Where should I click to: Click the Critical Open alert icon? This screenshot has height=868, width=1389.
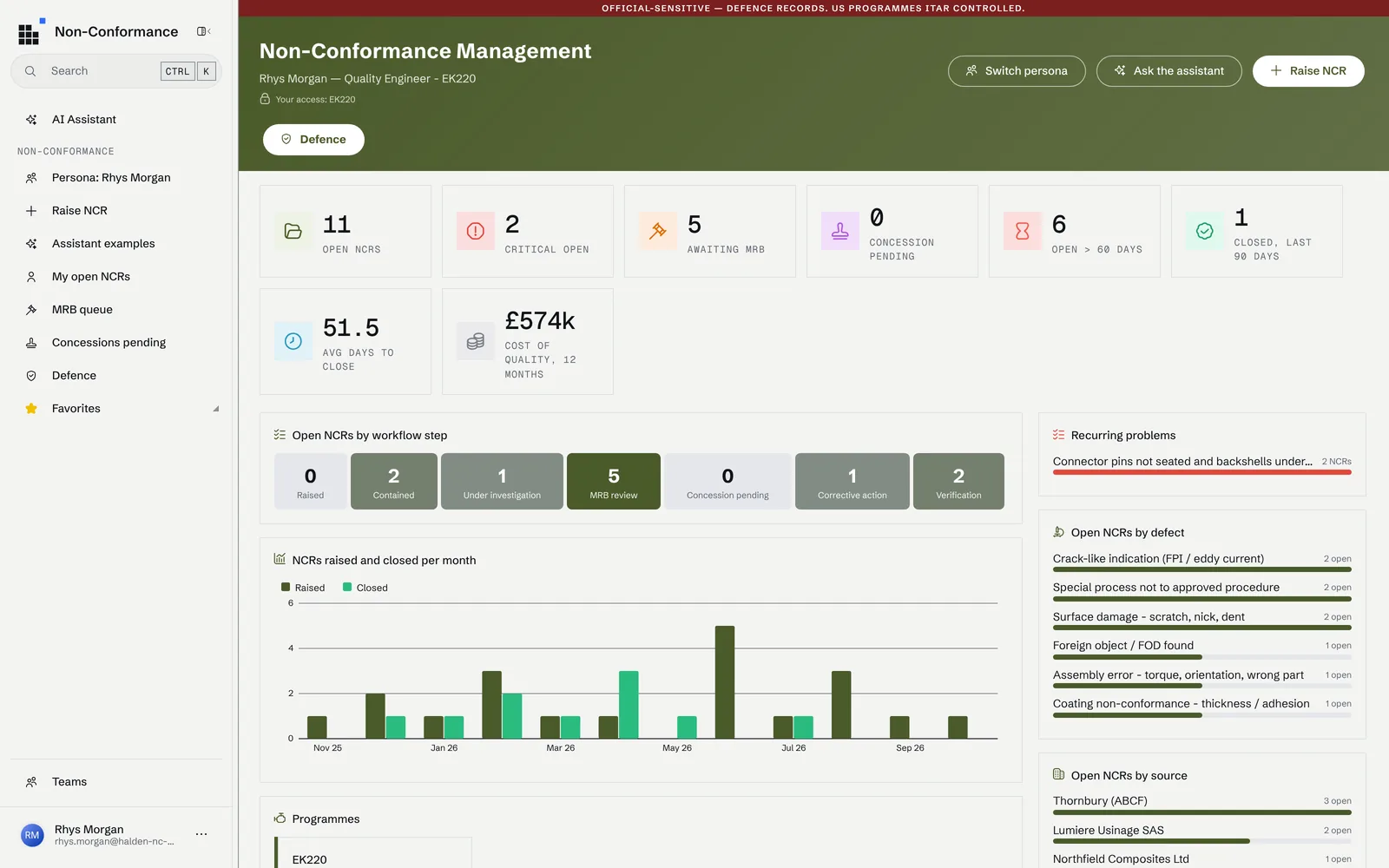[476, 231]
